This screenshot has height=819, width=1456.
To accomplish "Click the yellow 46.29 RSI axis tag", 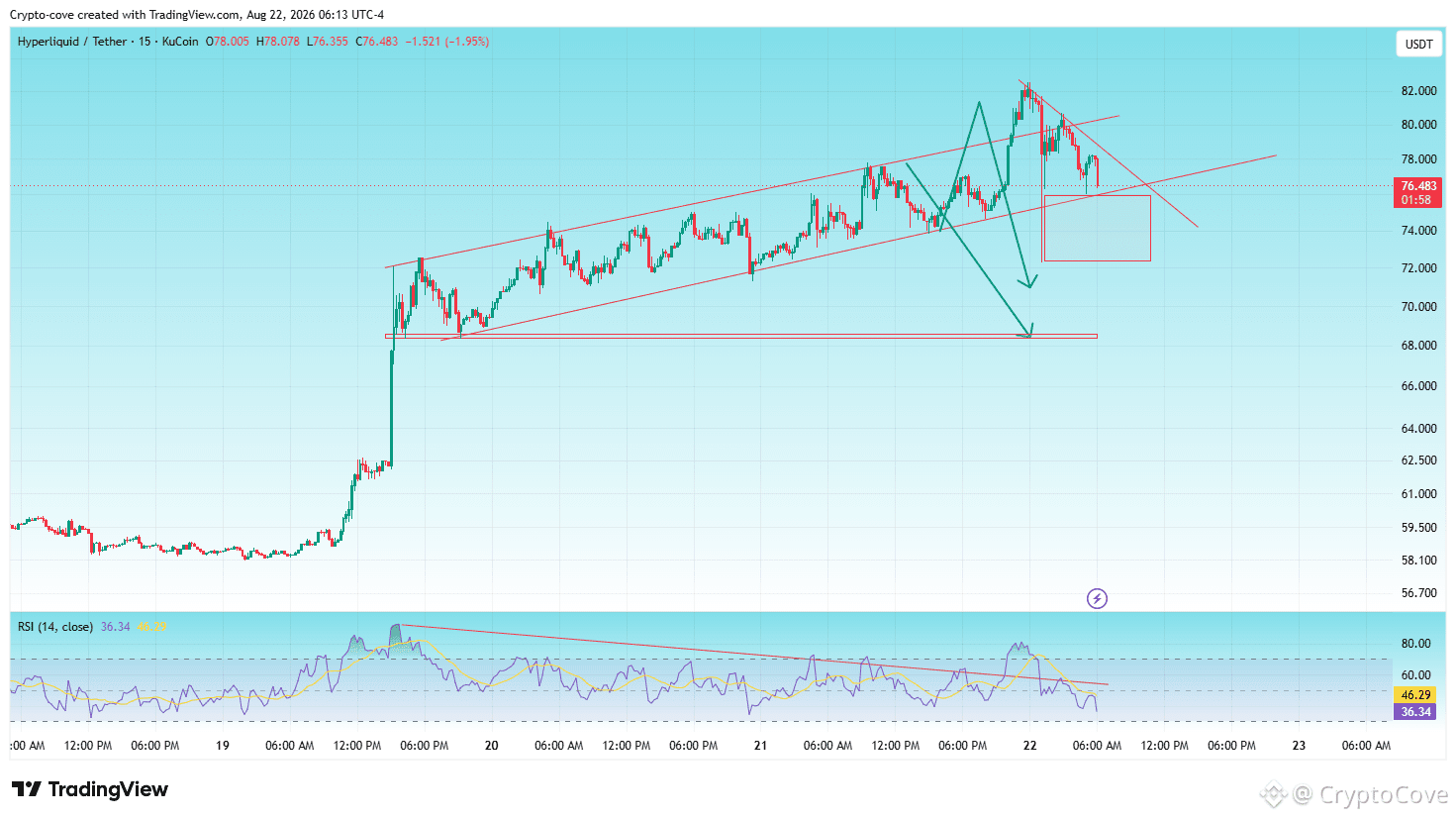I will point(1416,695).
